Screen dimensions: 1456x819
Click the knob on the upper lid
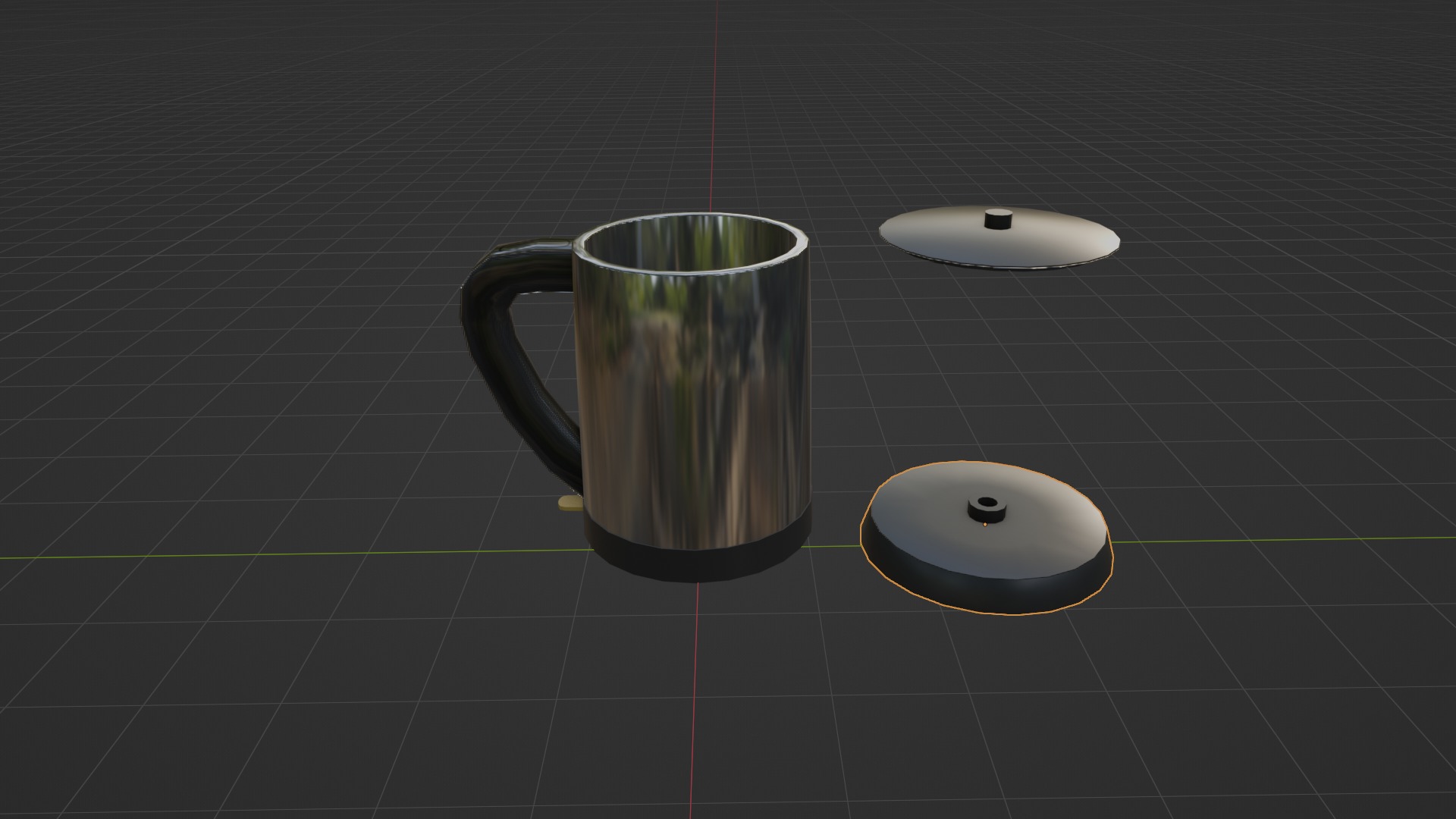point(999,218)
